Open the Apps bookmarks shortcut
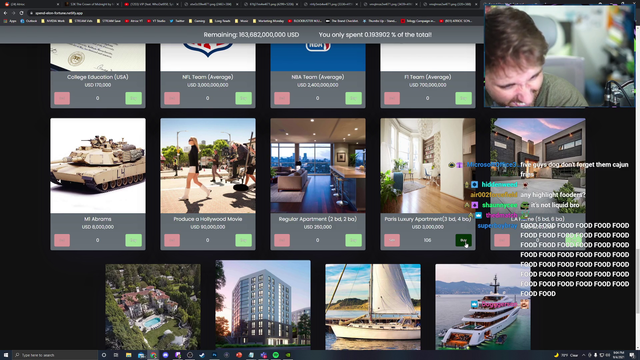This screenshot has width=640, height=360. click(10, 21)
